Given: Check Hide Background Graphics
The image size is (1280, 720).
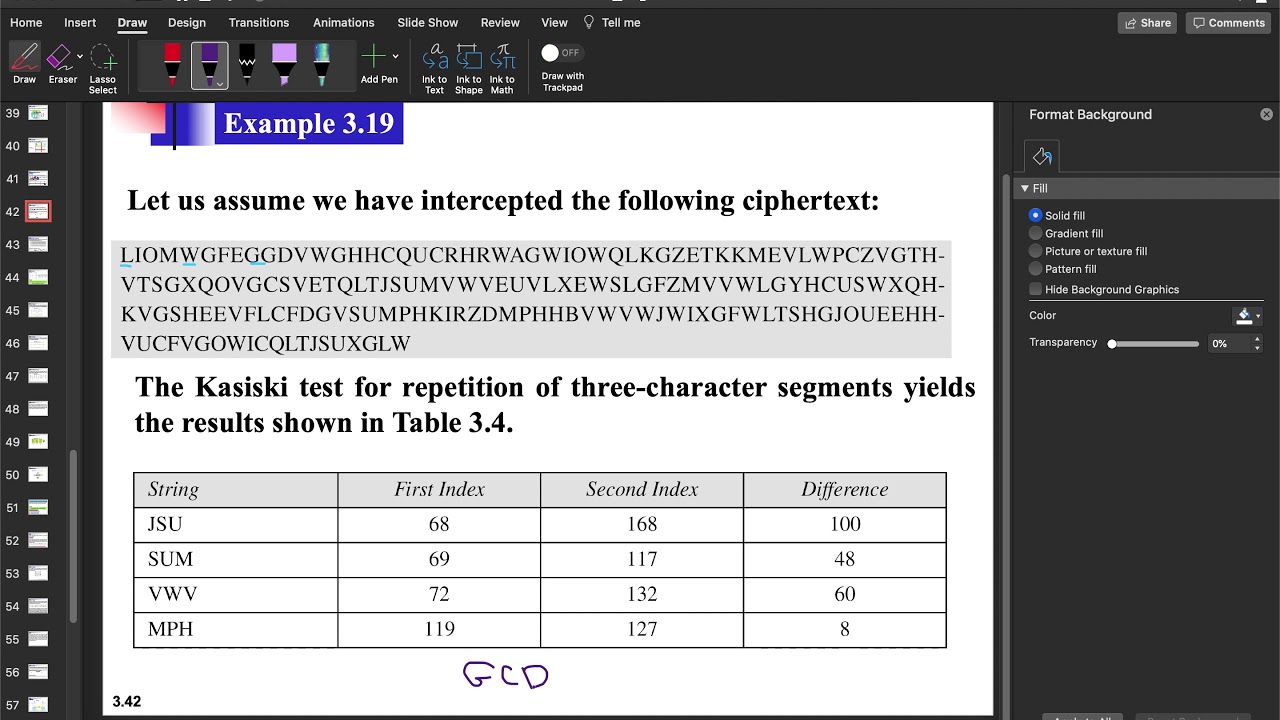Looking at the screenshot, I should click(x=1035, y=289).
